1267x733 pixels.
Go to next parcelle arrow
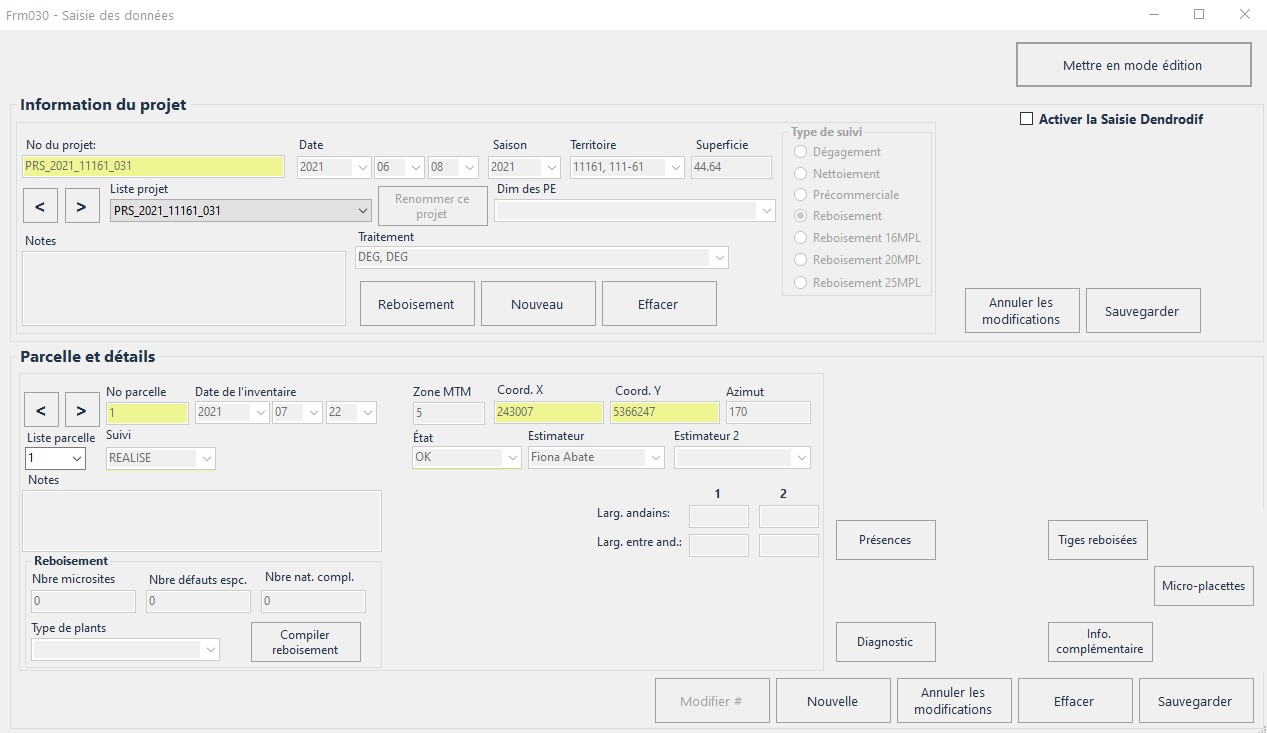pos(81,410)
